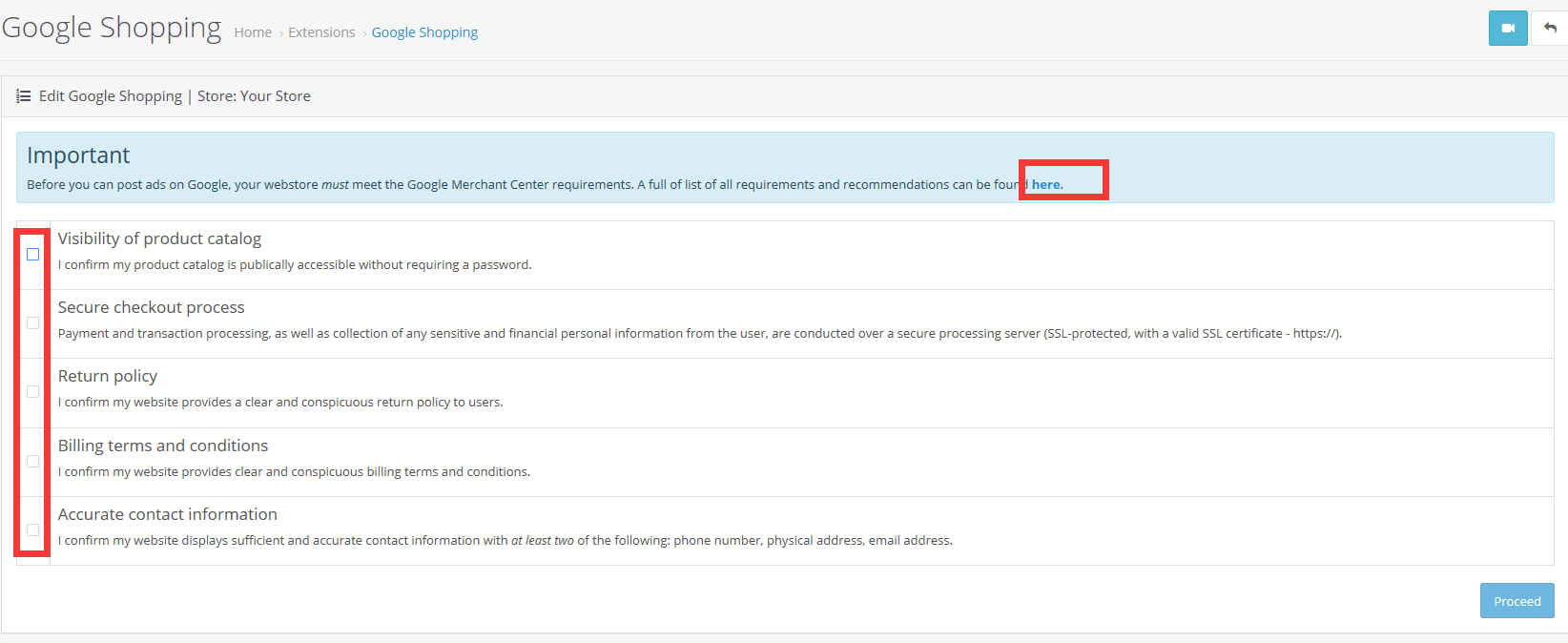This screenshot has width=1568, height=643.
Task: Click the 'Return policy' heading
Action: 108,376
